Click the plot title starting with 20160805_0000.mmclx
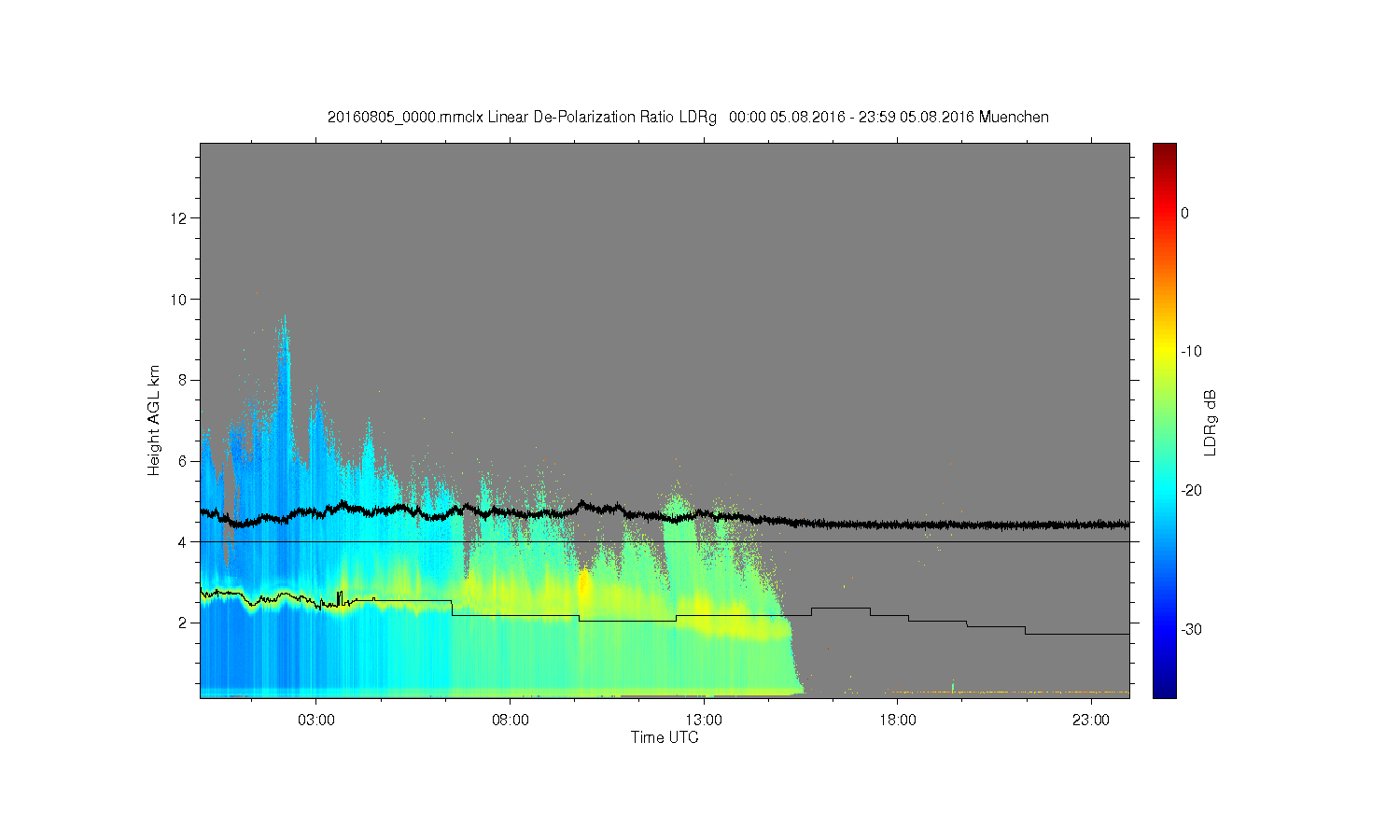 [688, 118]
